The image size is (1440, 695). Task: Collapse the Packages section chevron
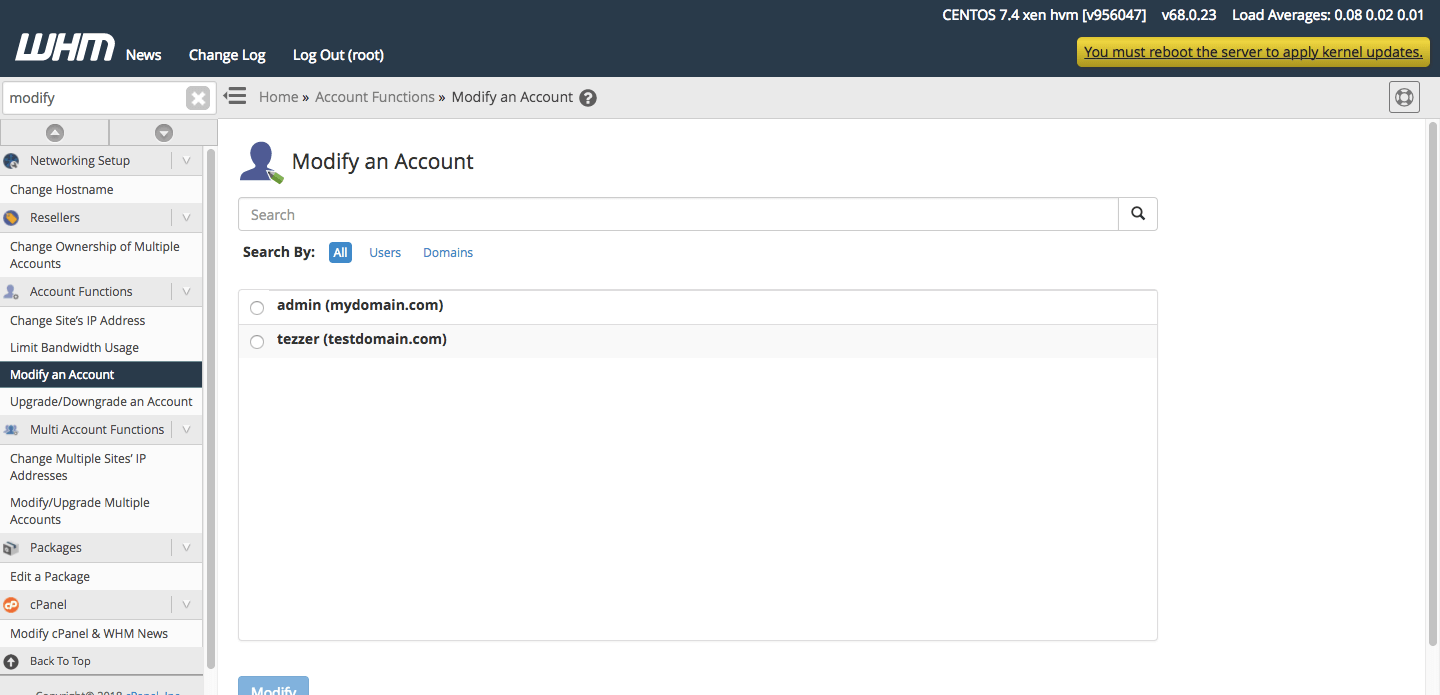[x=186, y=548]
